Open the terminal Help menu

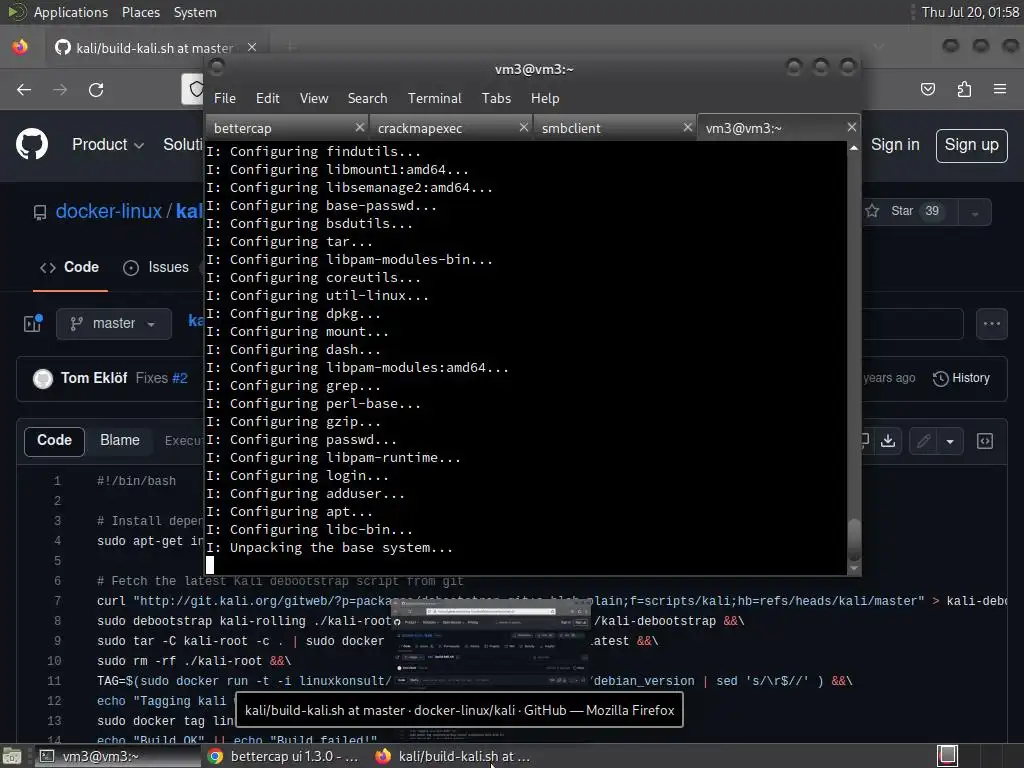545,98
